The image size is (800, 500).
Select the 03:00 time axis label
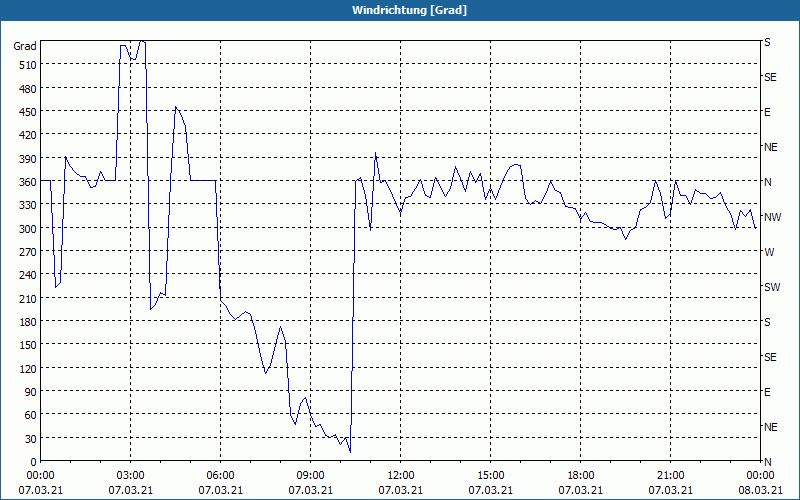click(130, 475)
